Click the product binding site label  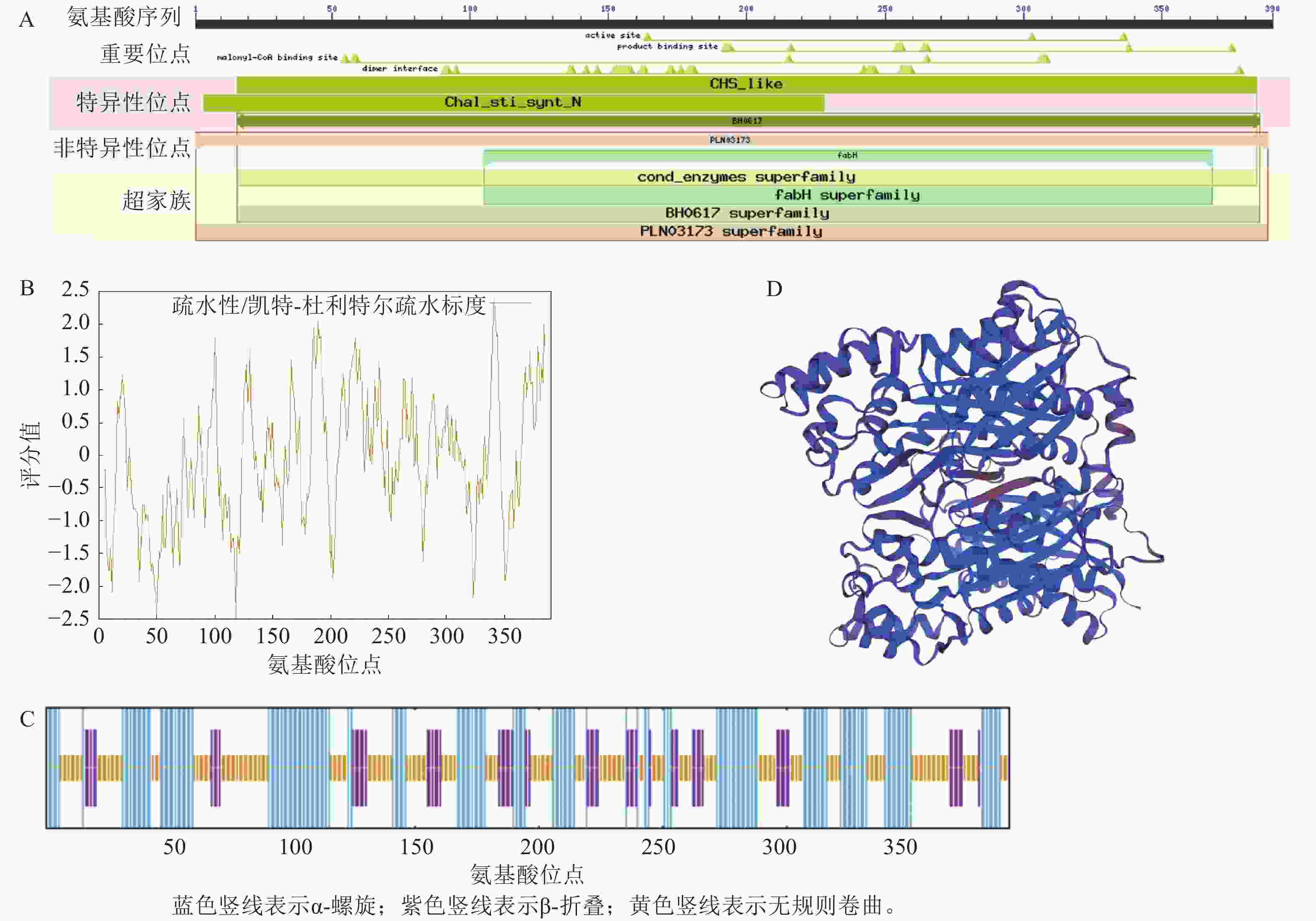(667, 46)
